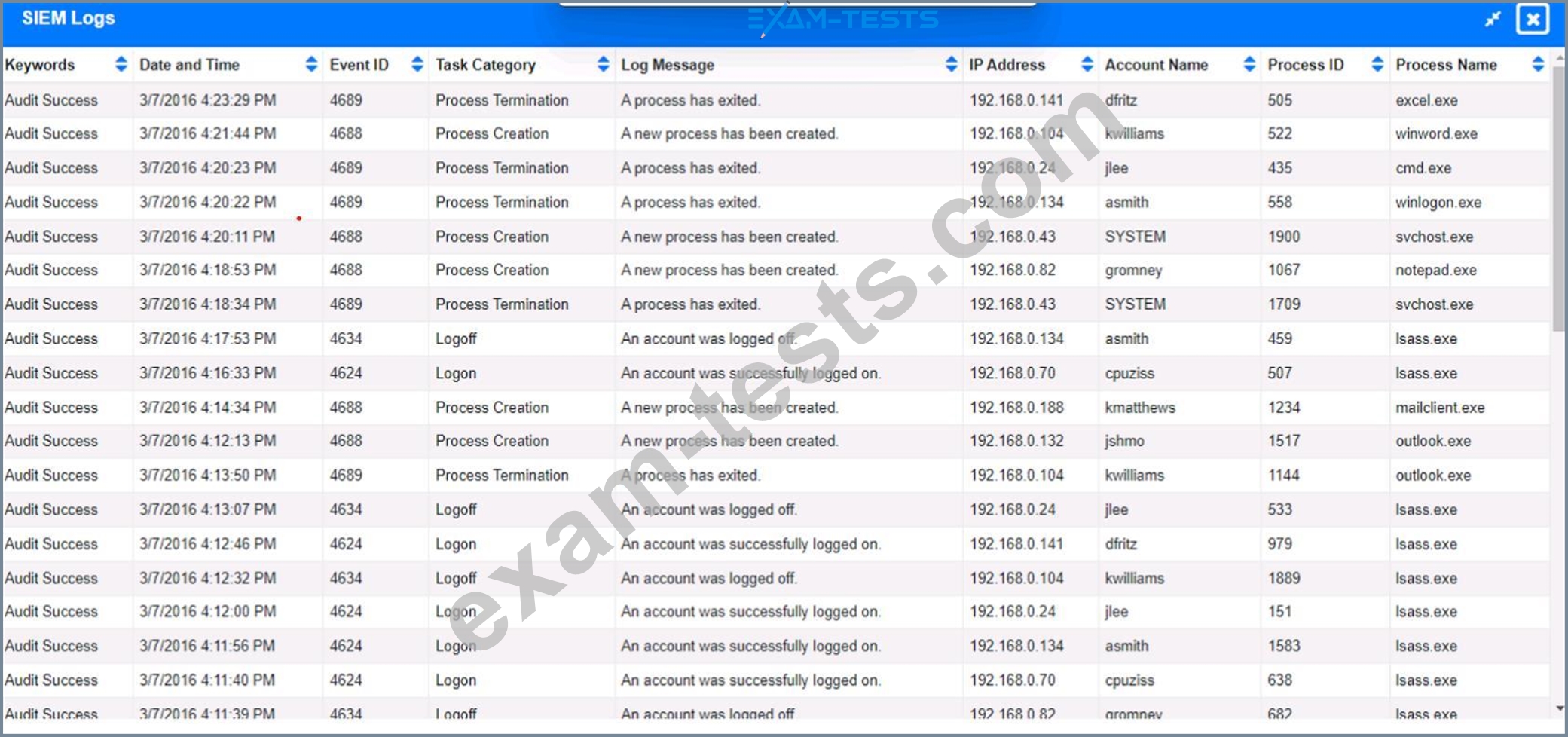The image size is (1568, 737).
Task: Click Account Name sort arrows icon
Action: point(1249,65)
